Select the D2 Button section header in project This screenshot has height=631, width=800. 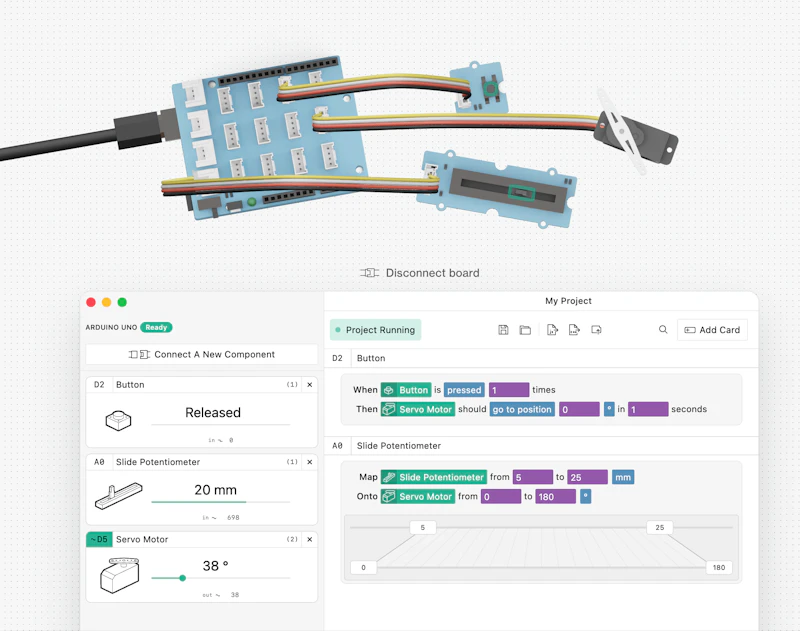click(x=541, y=358)
